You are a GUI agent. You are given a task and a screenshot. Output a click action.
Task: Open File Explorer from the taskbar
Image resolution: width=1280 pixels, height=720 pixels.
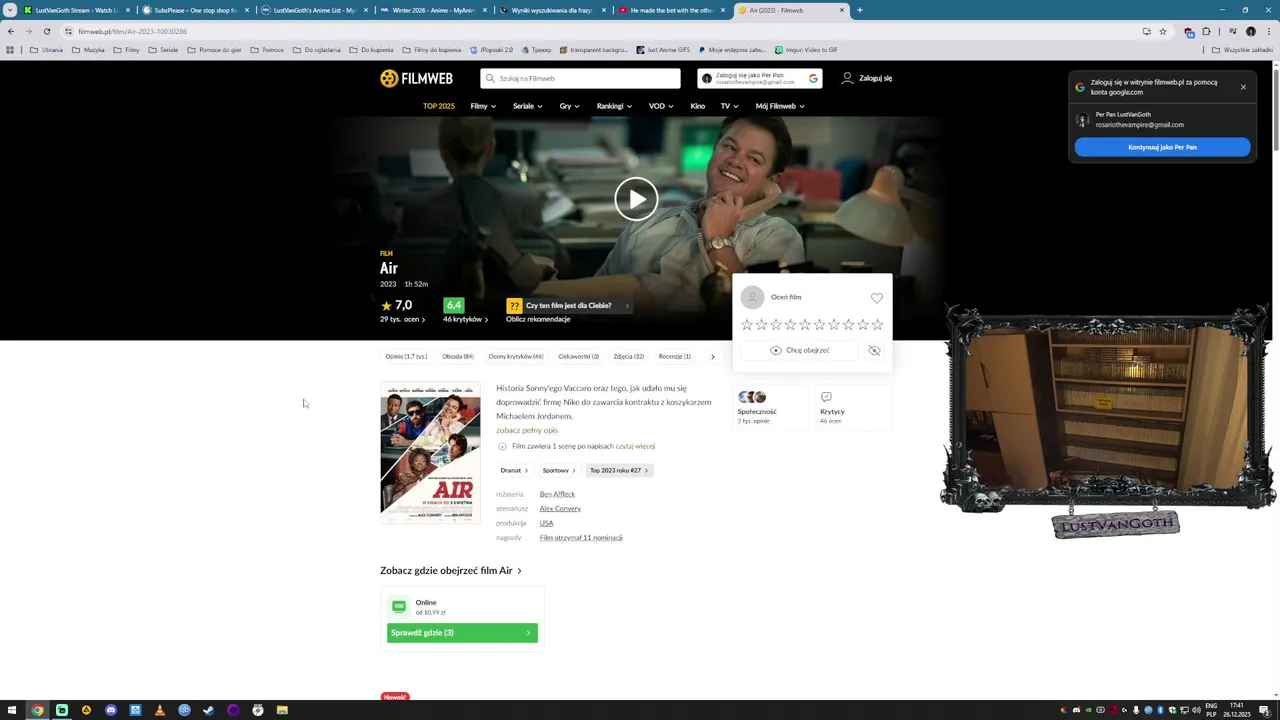click(x=282, y=710)
